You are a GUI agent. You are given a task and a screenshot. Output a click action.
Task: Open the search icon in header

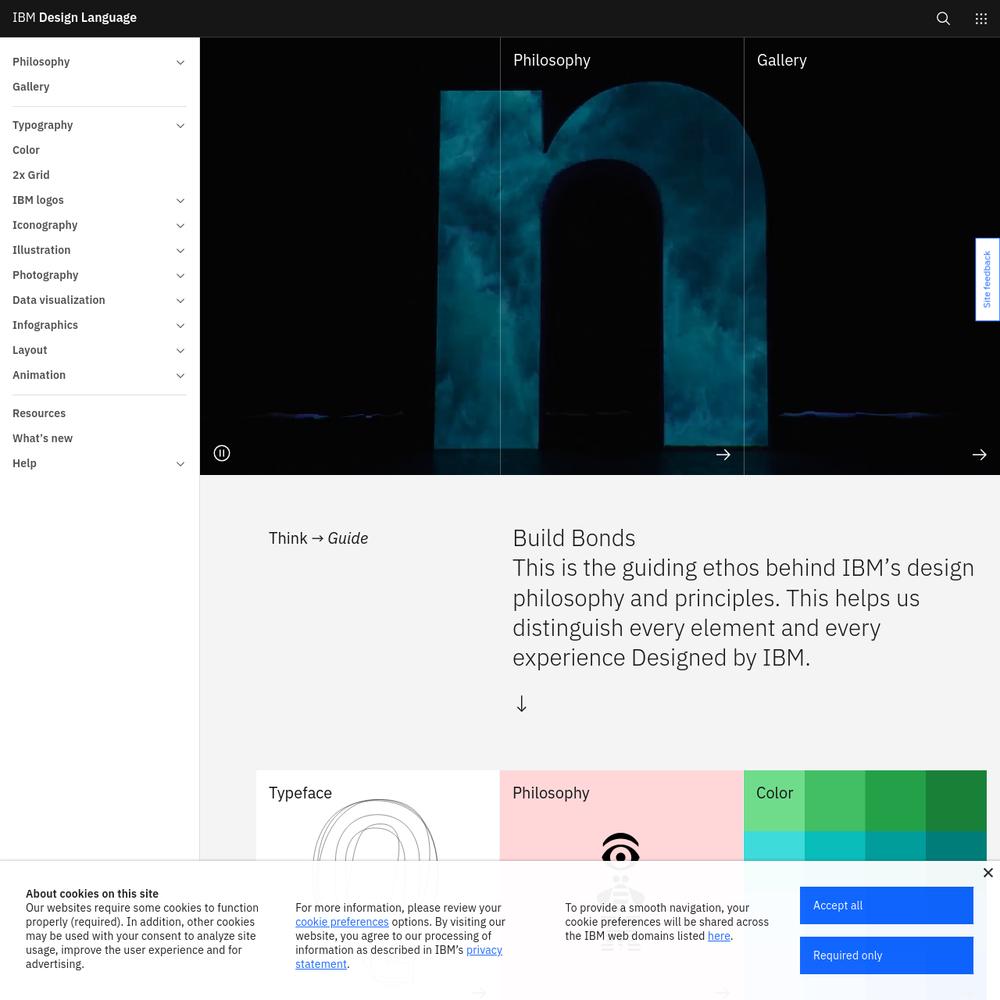coord(943,18)
